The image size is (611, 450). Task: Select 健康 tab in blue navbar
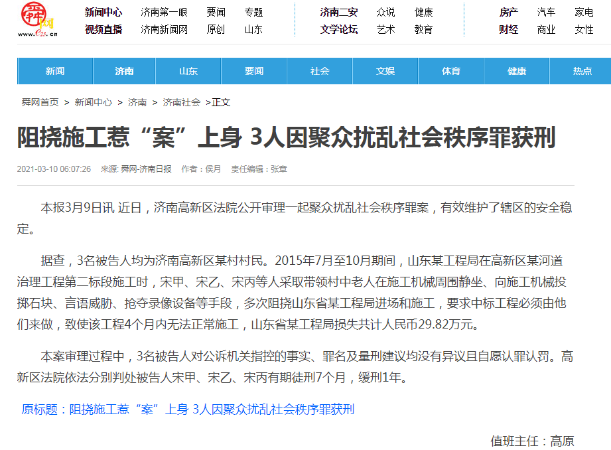point(517,71)
